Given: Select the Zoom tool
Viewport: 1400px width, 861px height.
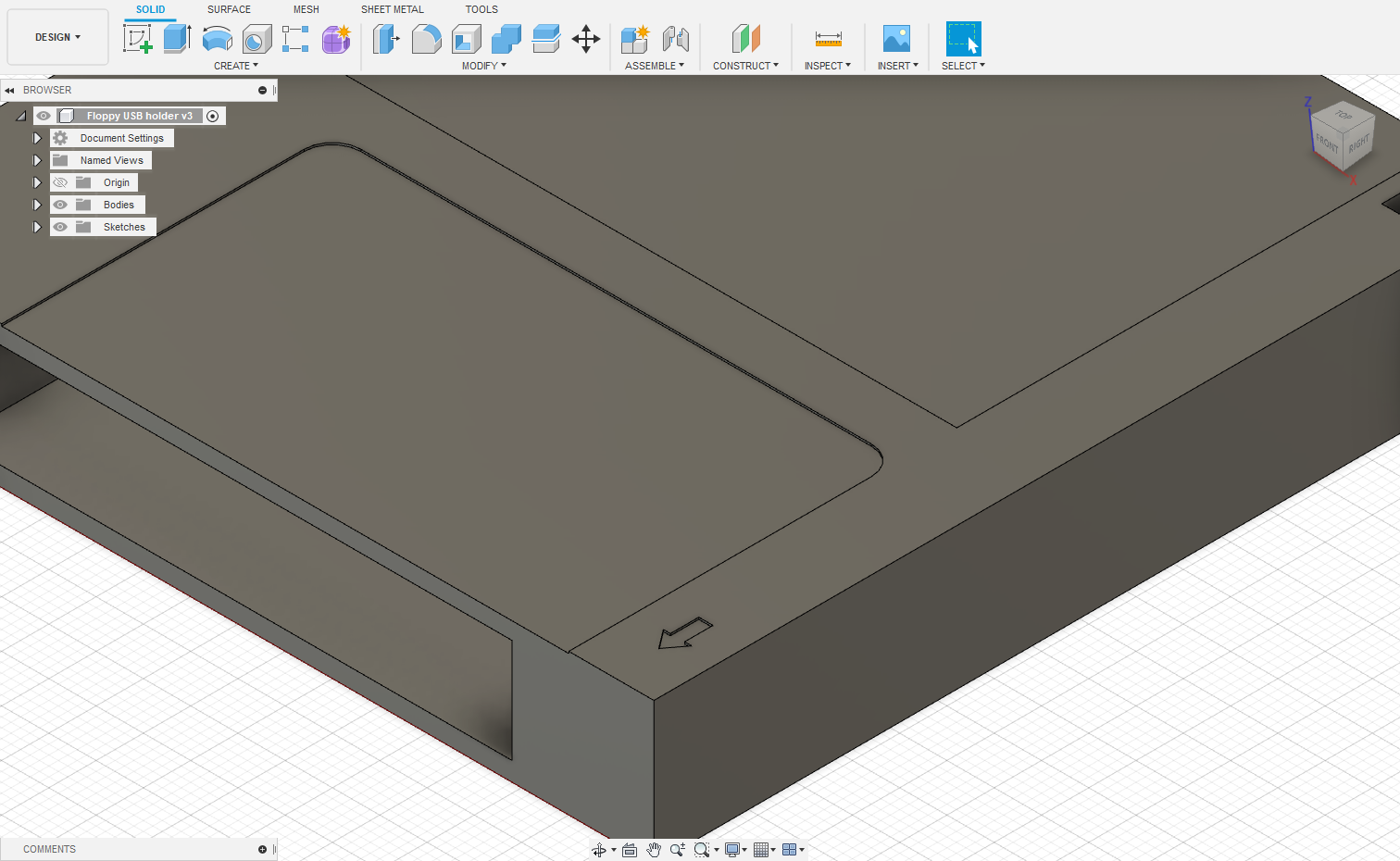Looking at the screenshot, I should tap(678, 850).
